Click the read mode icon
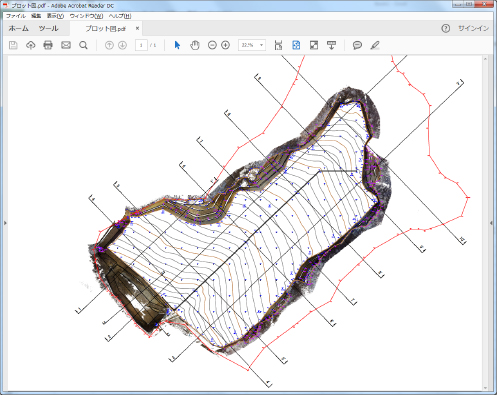The image size is (497, 395). point(331,45)
